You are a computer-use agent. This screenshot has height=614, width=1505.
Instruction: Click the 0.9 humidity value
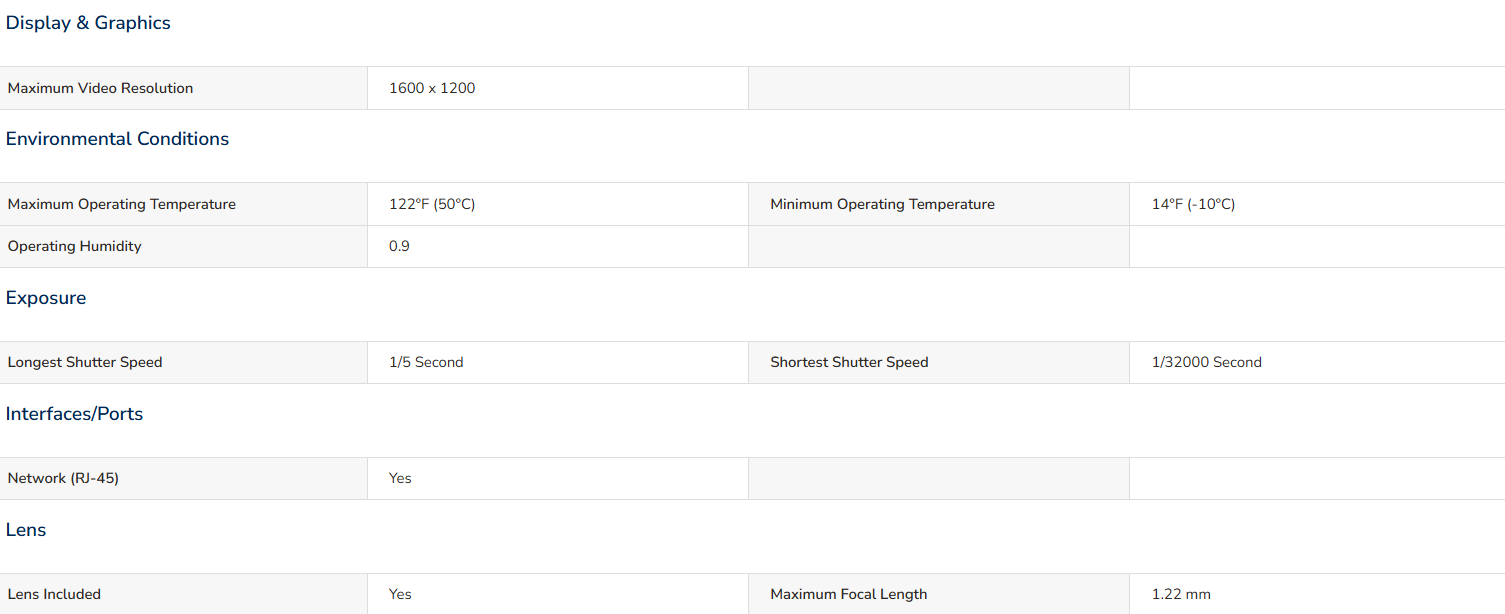point(399,246)
